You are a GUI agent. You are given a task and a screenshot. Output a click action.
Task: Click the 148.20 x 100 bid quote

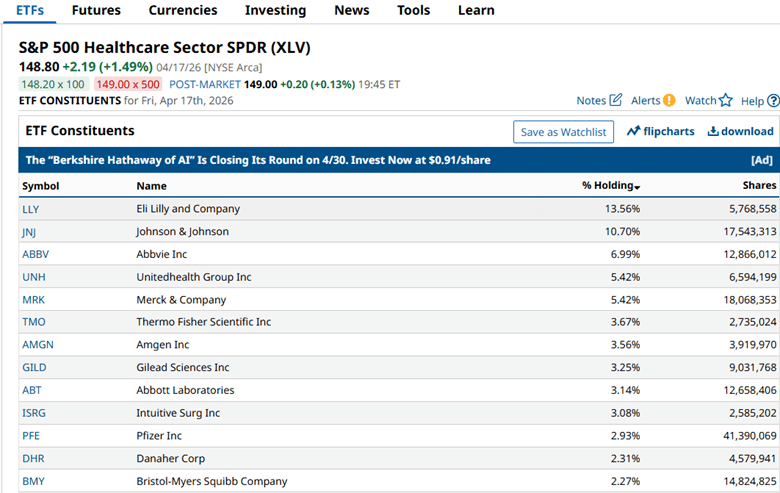point(53,85)
